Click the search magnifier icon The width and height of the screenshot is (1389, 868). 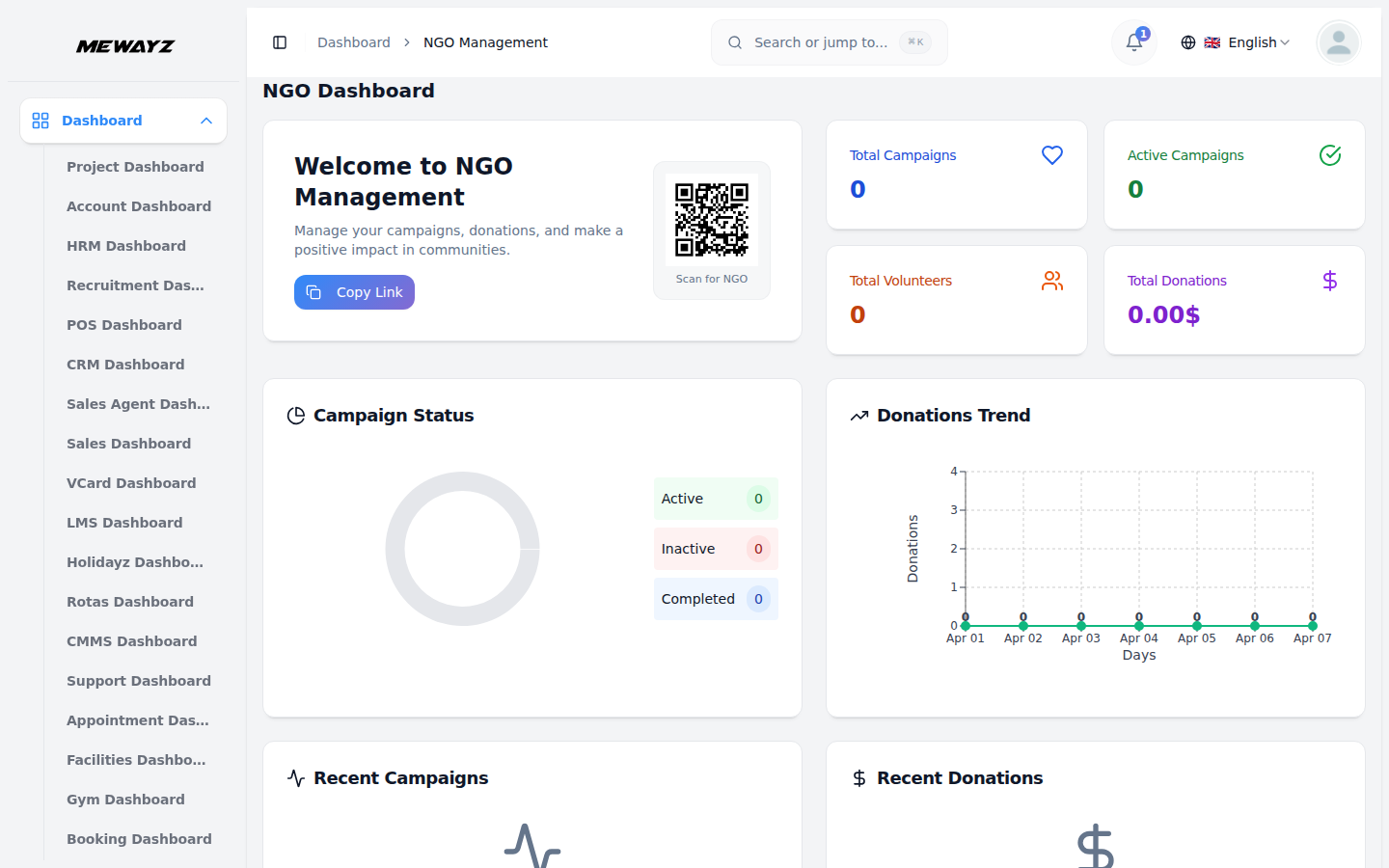coord(734,42)
